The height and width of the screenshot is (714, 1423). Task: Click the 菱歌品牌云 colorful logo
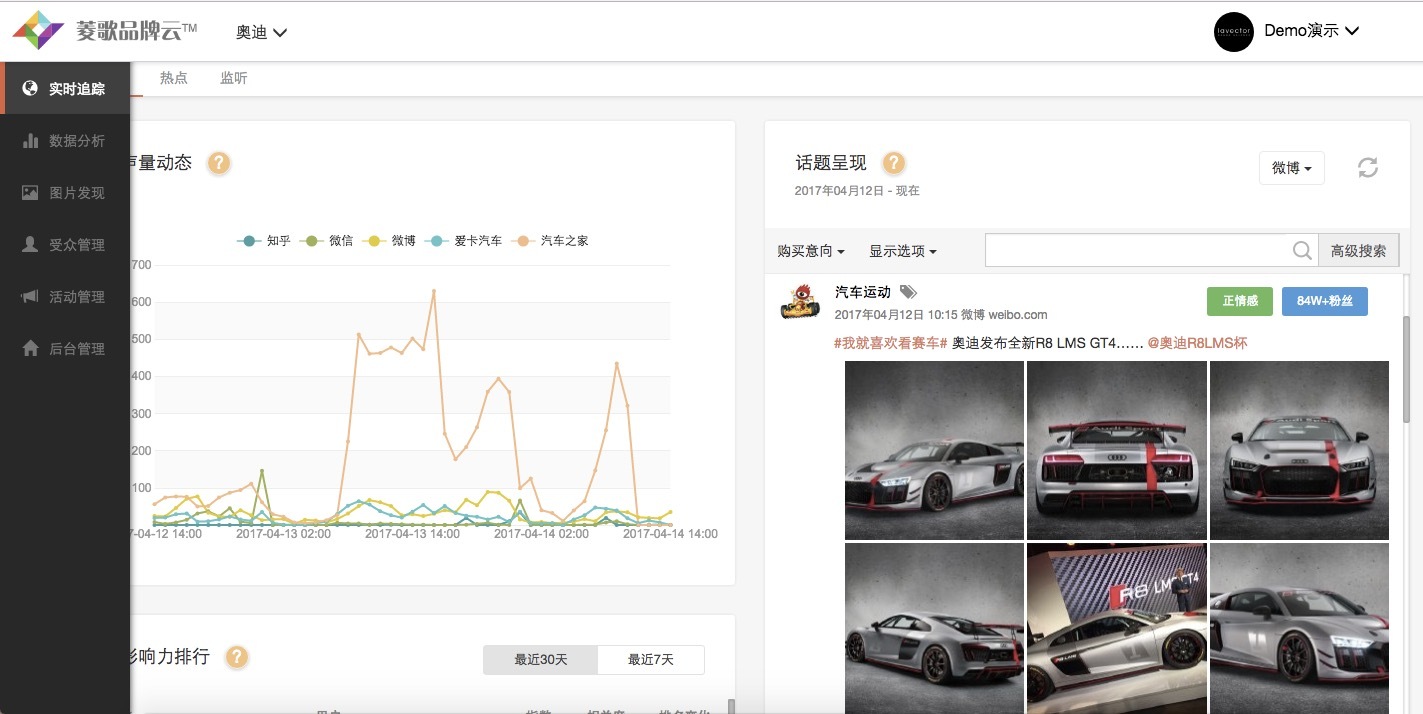(x=38, y=30)
